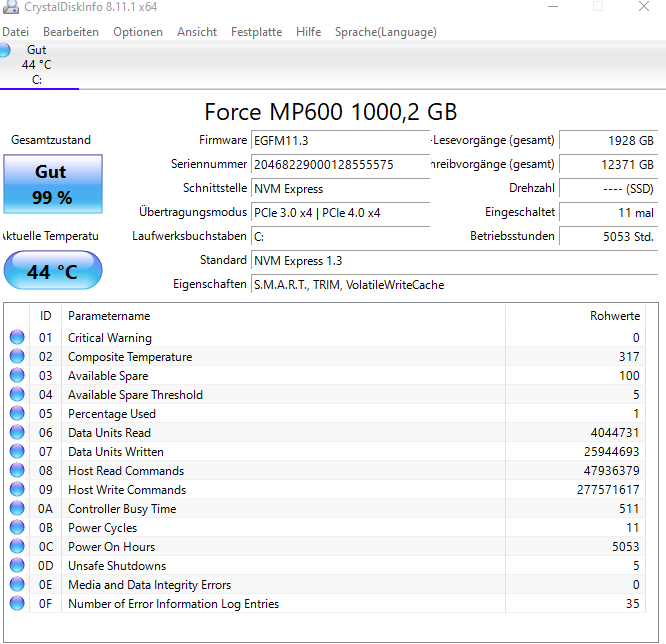Click the Host Write Commands status icon

(x=17, y=489)
